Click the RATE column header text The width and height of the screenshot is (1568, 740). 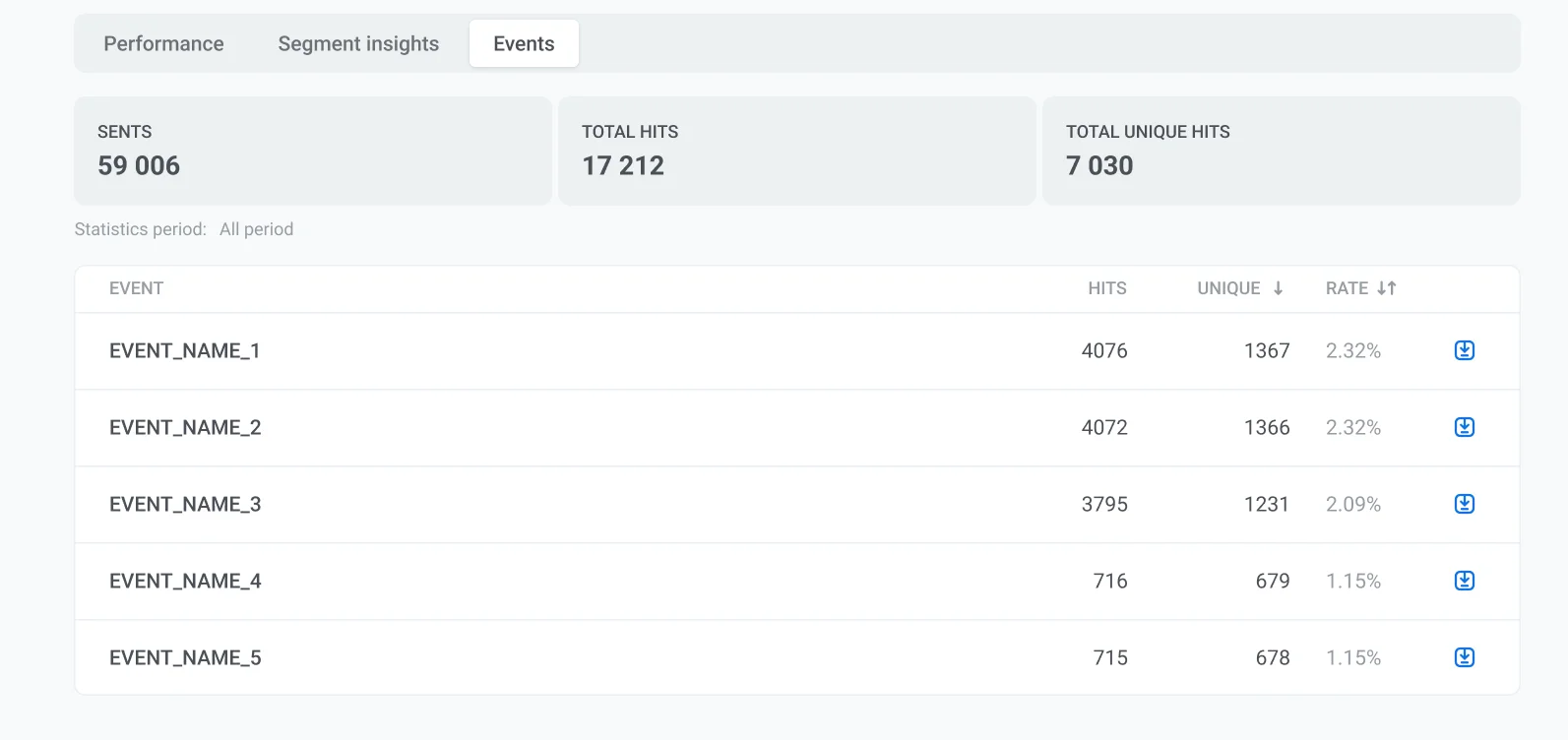[1346, 288]
